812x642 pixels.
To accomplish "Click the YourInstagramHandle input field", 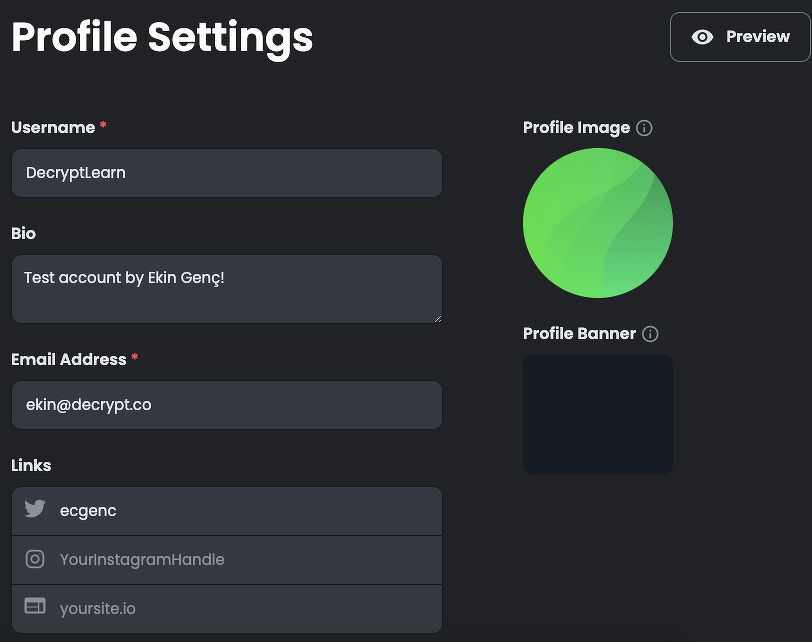I will tap(246, 560).
